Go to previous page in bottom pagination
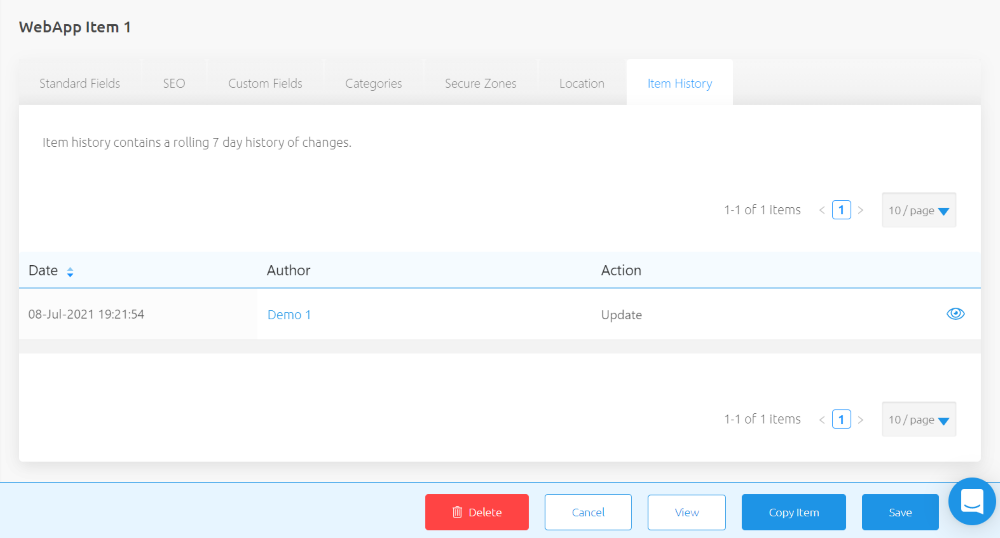The image size is (1000, 538). pyautogui.click(x=822, y=420)
